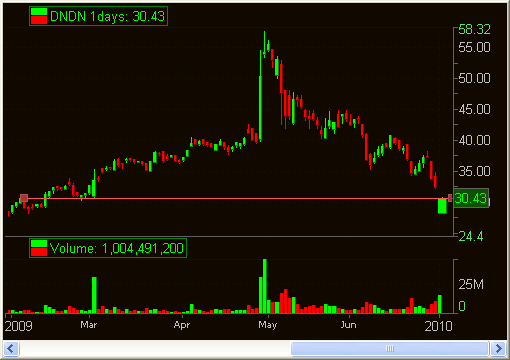Click the left handle of the red horizontal line
This screenshot has width=510, height=360.
tap(24, 198)
